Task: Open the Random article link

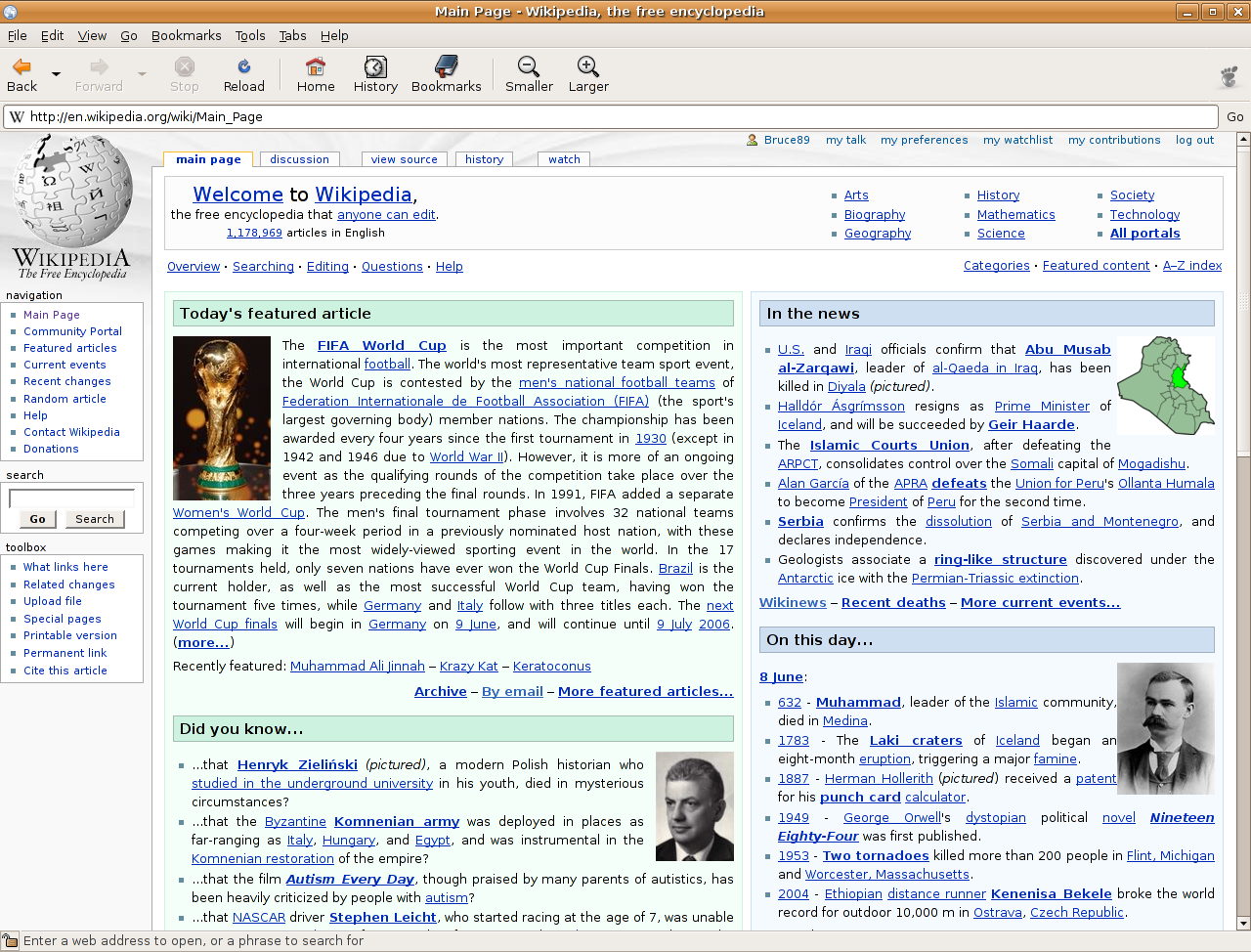Action: point(65,399)
